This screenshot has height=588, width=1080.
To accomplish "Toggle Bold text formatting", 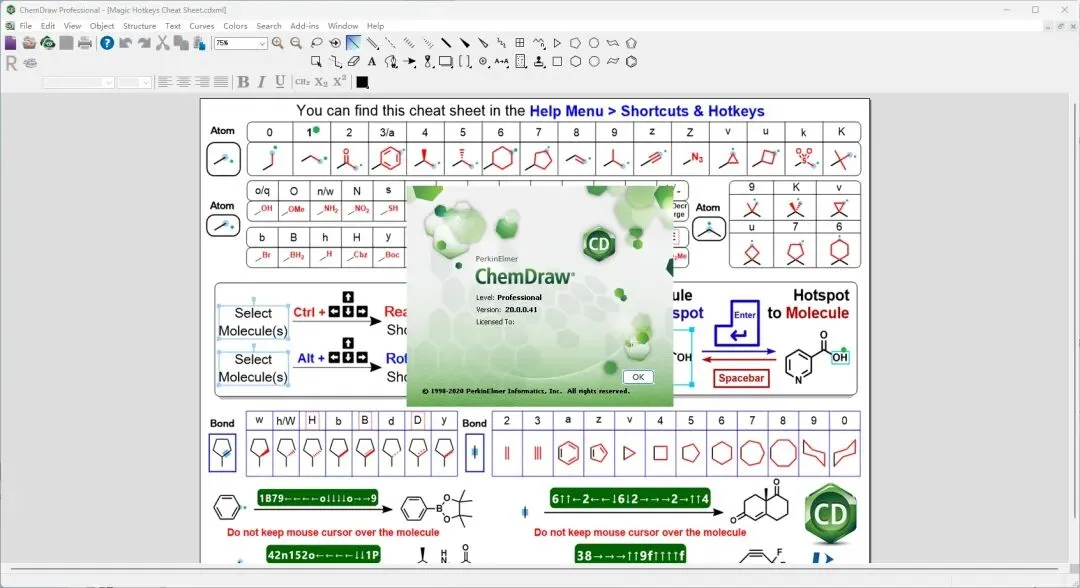I will [x=243, y=82].
